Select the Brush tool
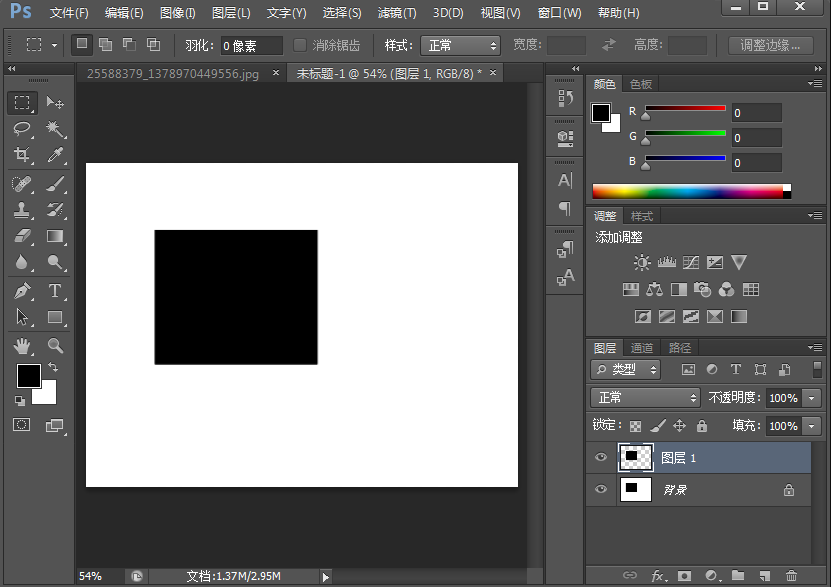This screenshot has width=831, height=587. point(55,184)
